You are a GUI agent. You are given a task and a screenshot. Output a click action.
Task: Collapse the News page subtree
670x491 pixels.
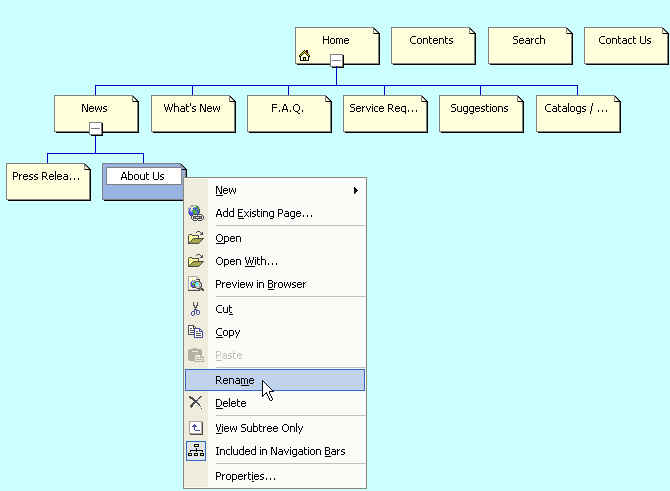[95, 128]
